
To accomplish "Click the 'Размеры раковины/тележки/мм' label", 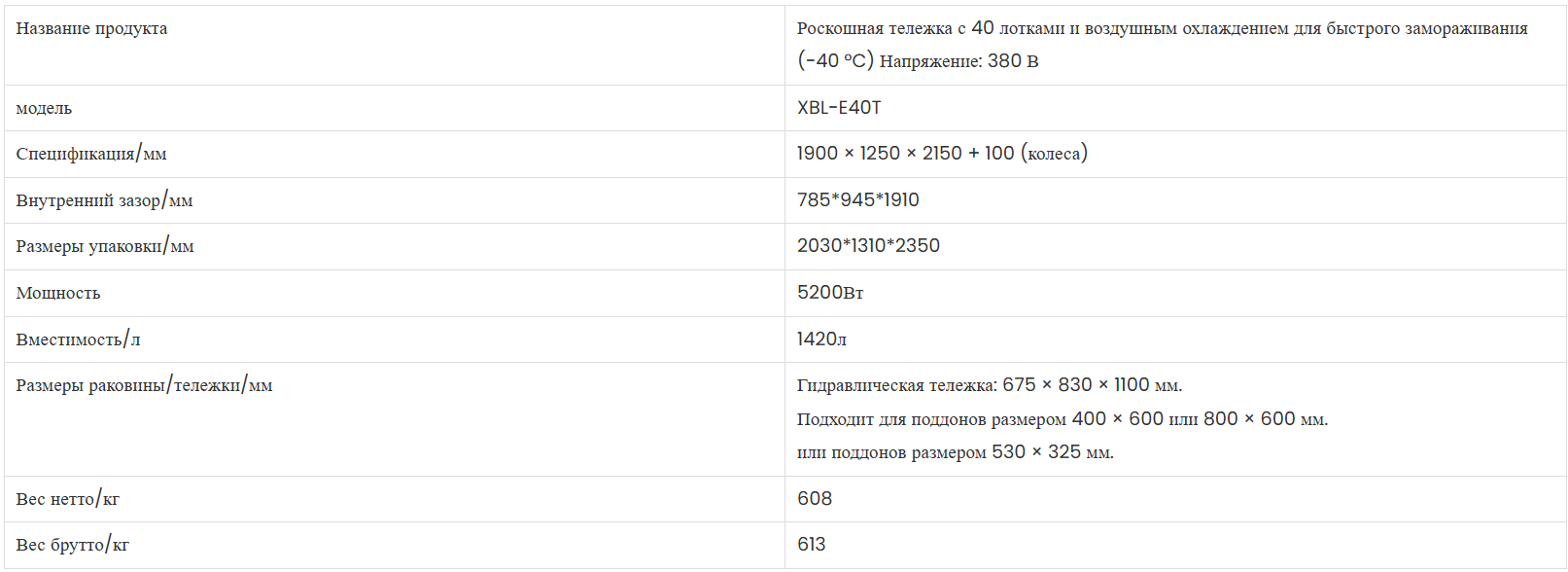I will [144, 385].
